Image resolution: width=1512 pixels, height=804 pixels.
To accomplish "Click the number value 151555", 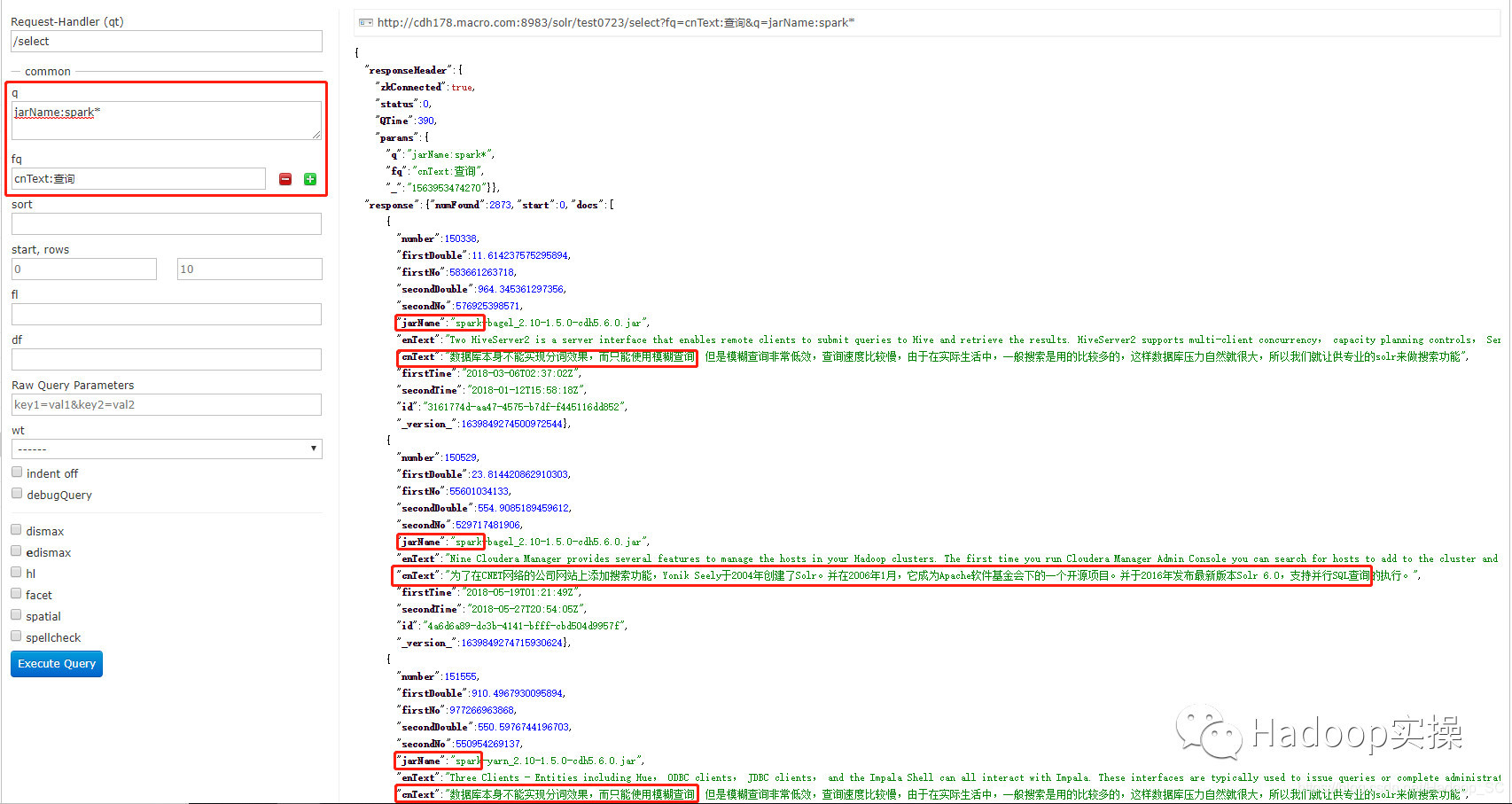I will click(461, 676).
